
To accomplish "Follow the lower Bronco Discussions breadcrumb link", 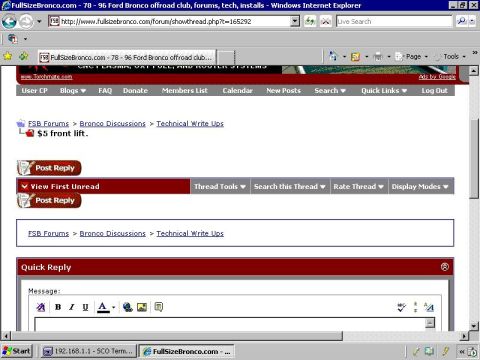I will [112, 234].
